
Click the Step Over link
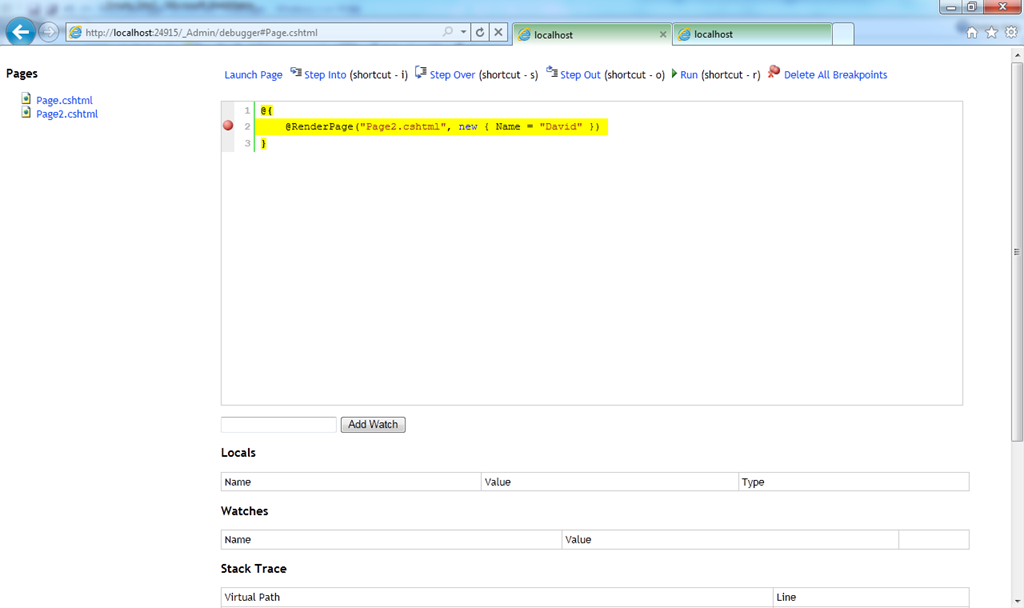[452, 74]
